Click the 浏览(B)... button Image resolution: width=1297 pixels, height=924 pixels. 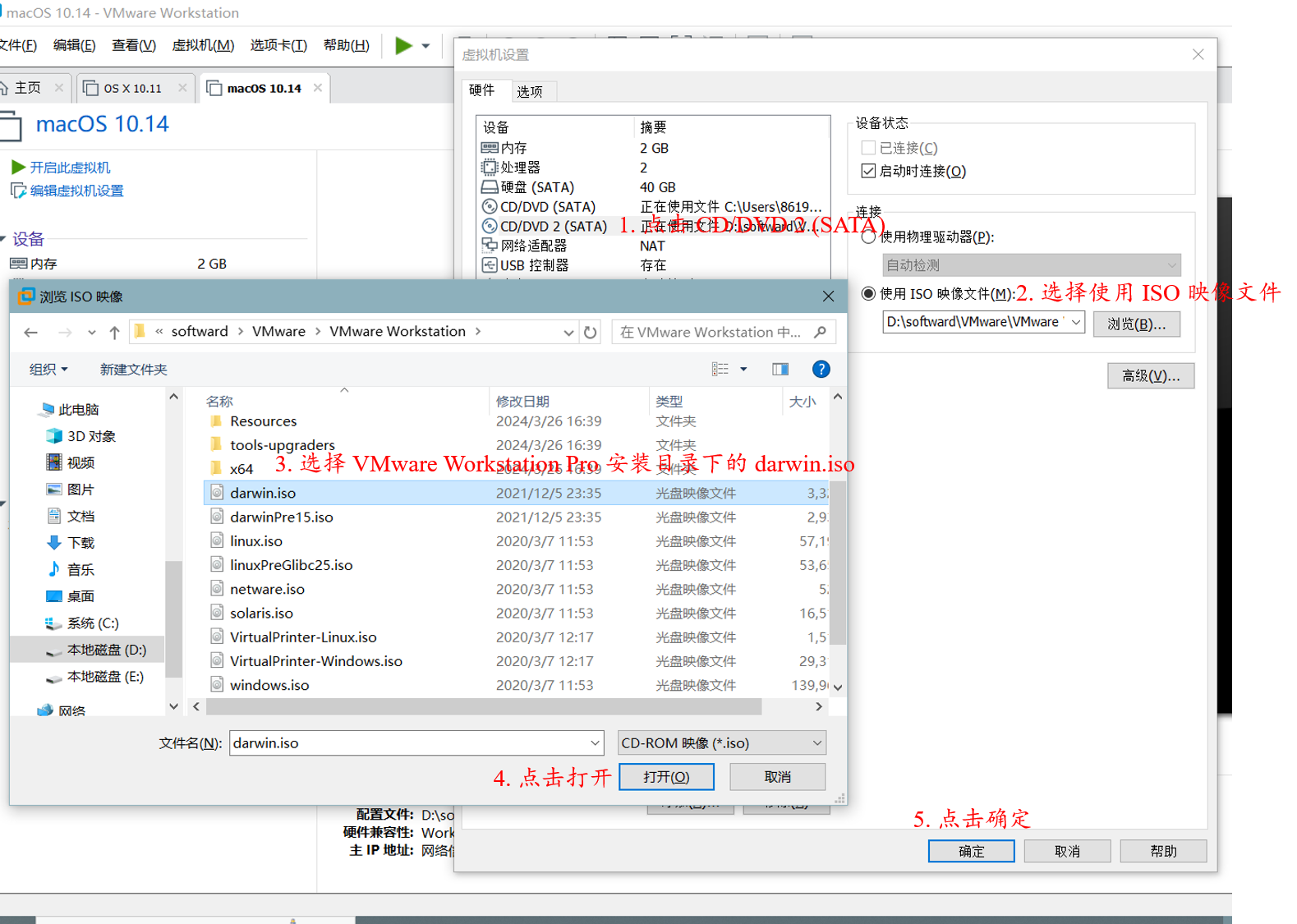tap(1136, 324)
